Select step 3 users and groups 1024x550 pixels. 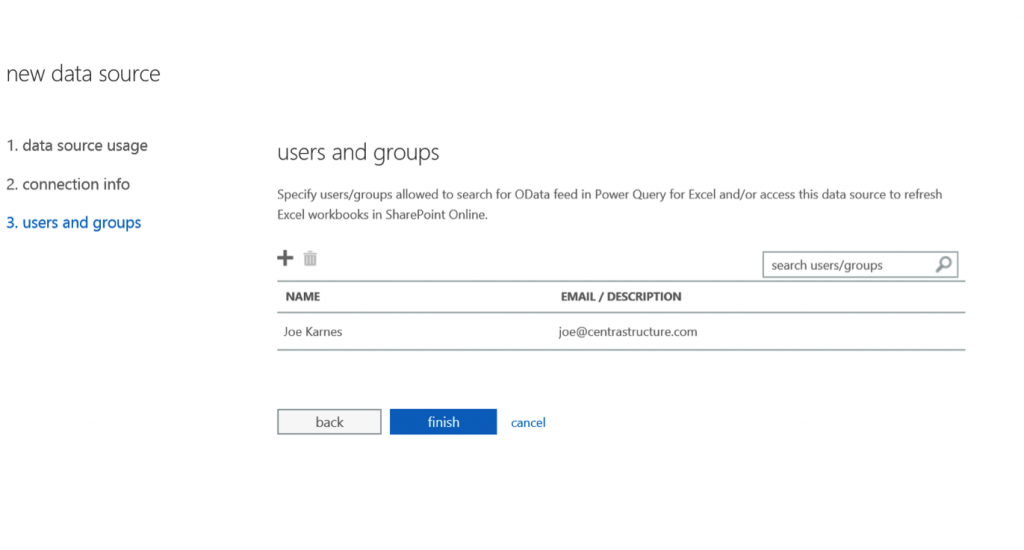tap(74, 223)
